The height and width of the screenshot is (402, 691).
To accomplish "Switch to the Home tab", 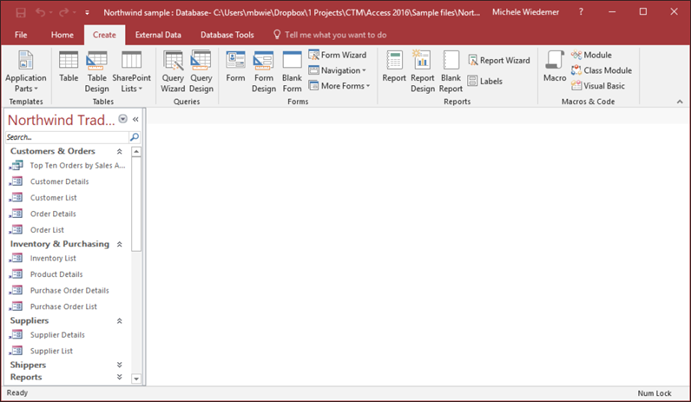I will click(x=62, y=35).
